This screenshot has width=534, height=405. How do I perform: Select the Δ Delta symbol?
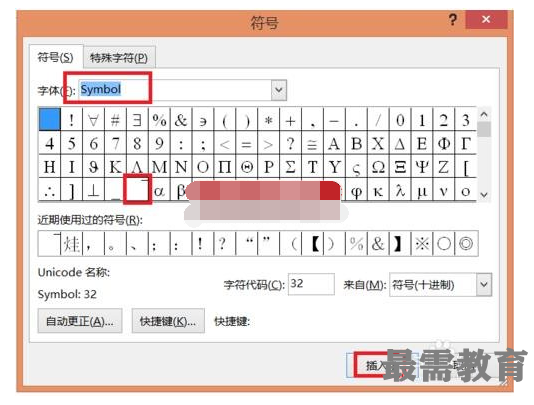tap(400, 143)
